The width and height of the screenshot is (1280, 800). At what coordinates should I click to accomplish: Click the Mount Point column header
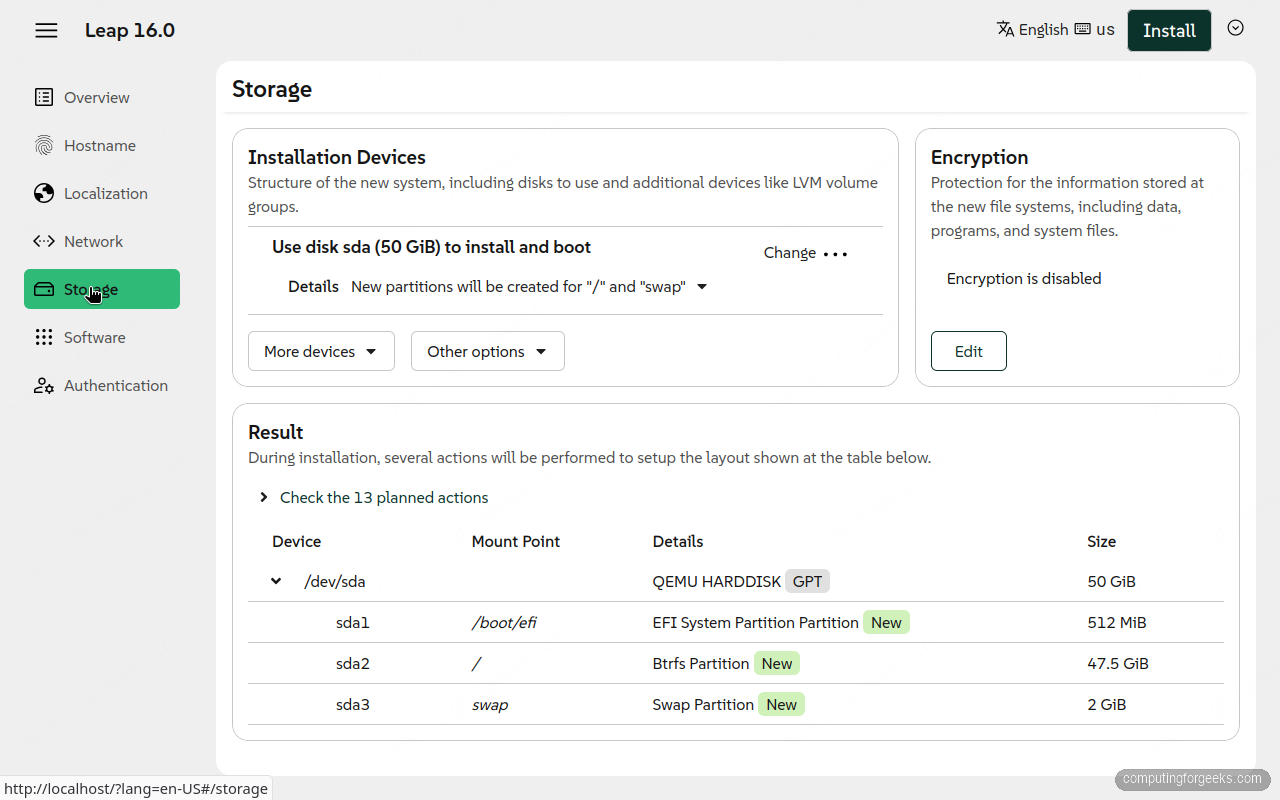click(516, 541)
